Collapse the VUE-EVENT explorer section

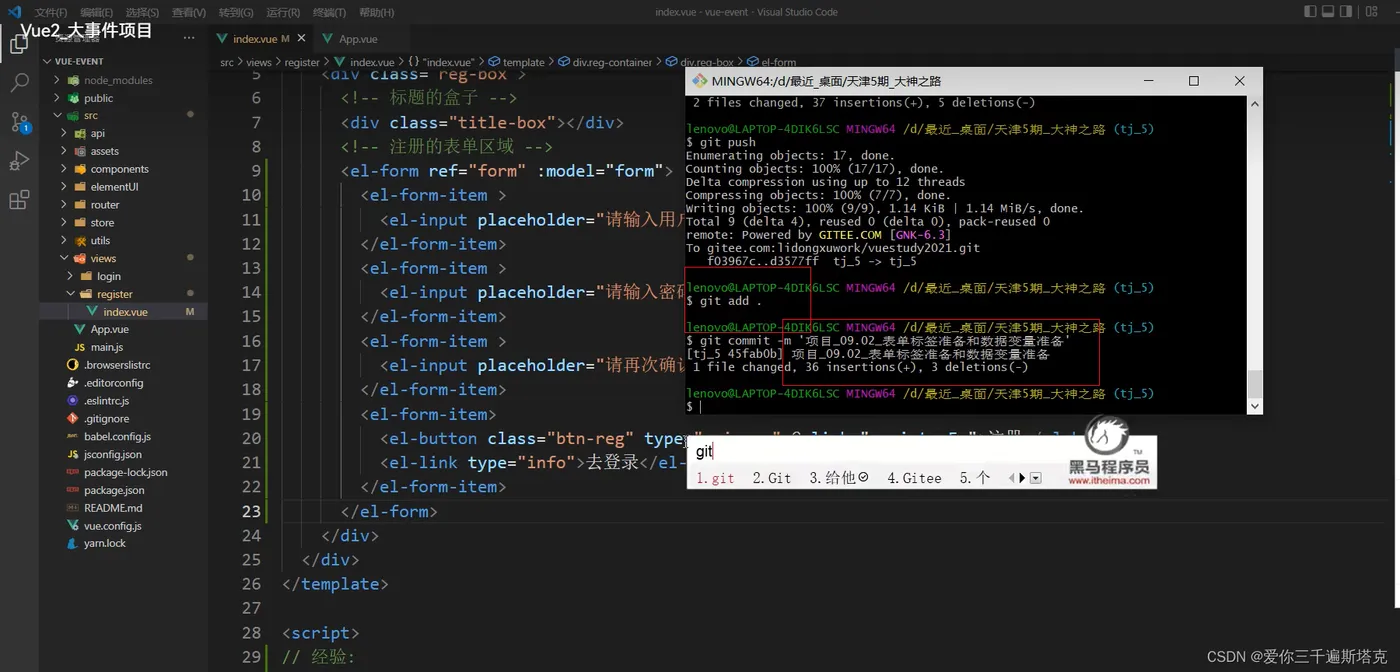click(47, 61)
